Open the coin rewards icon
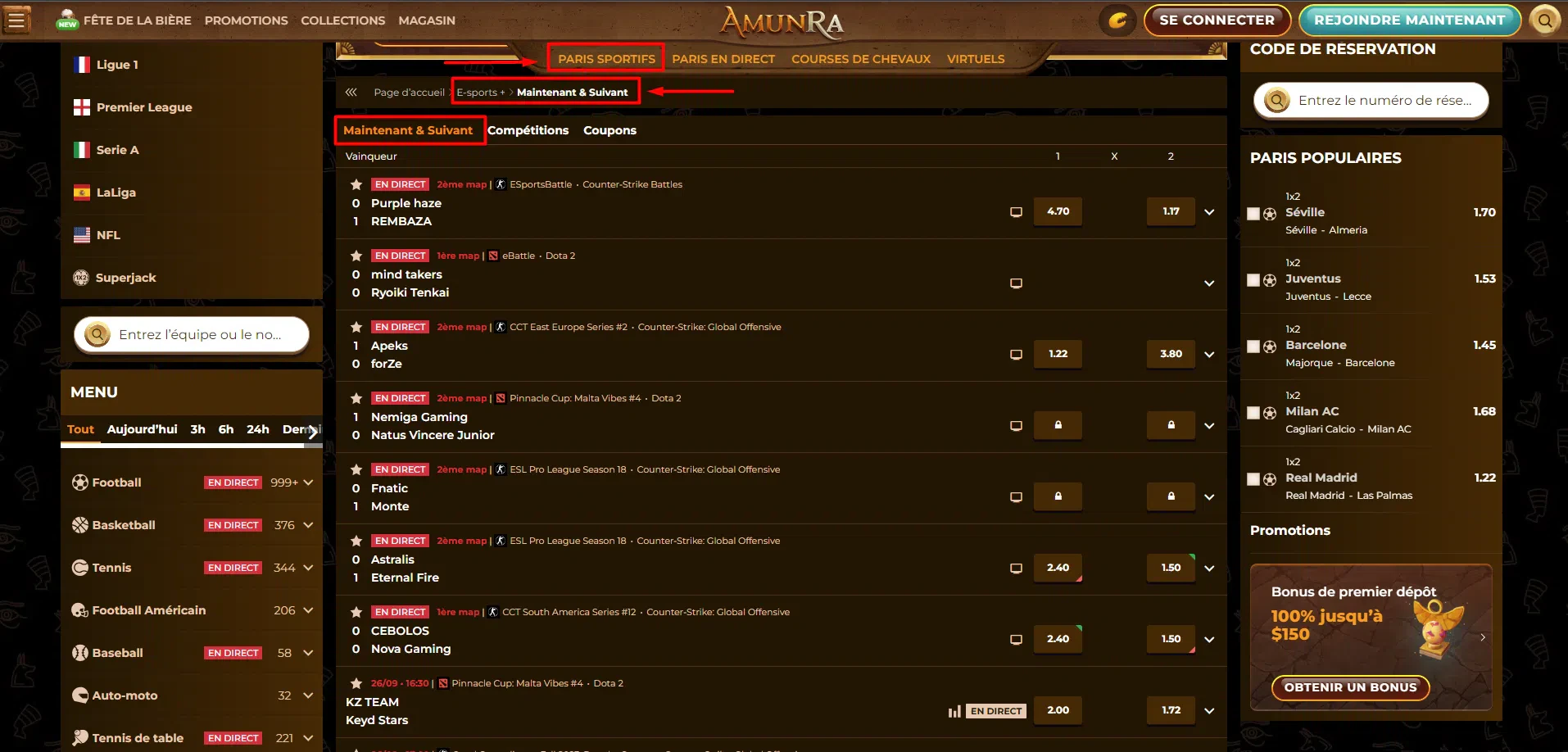This screenshot has height=752, width=1568. [x=1117, y=20]
